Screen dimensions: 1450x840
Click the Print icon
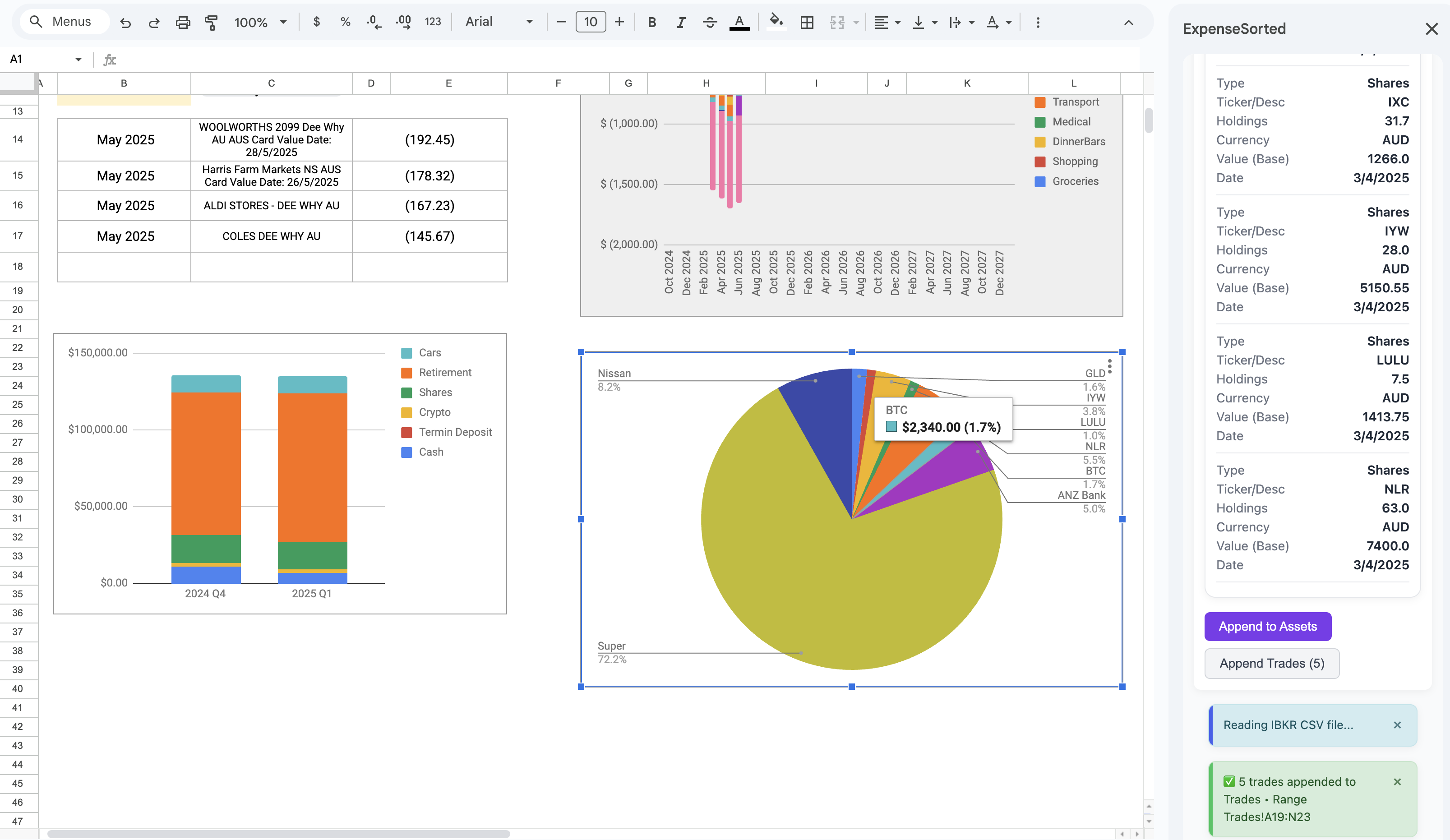coord(182,23)
